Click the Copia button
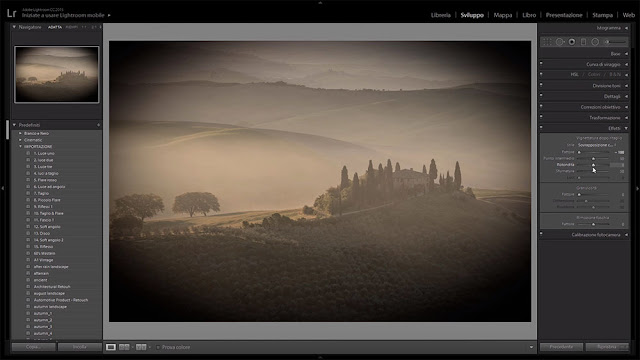640x360 pixels. pyautogui.click(x=33, y=347)
